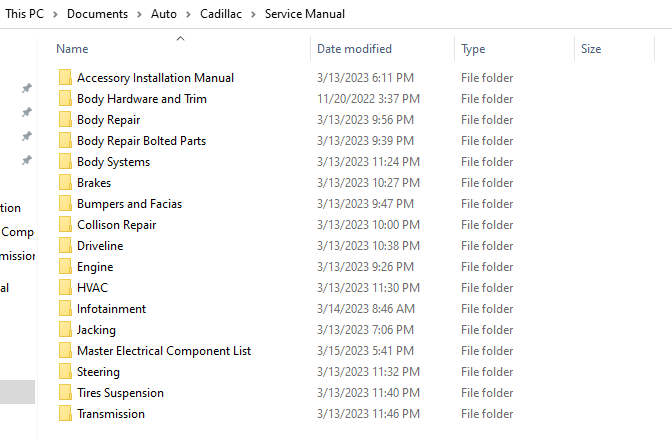Sort by Type column header
Screen dimensions: 672x440
[473, 49]
